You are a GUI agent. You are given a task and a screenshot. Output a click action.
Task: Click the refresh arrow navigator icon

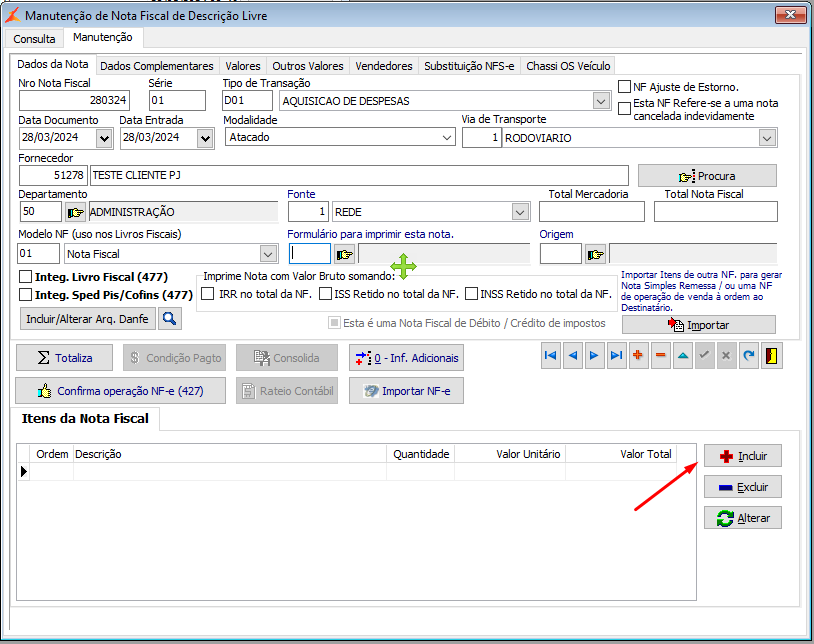(748, 357)
